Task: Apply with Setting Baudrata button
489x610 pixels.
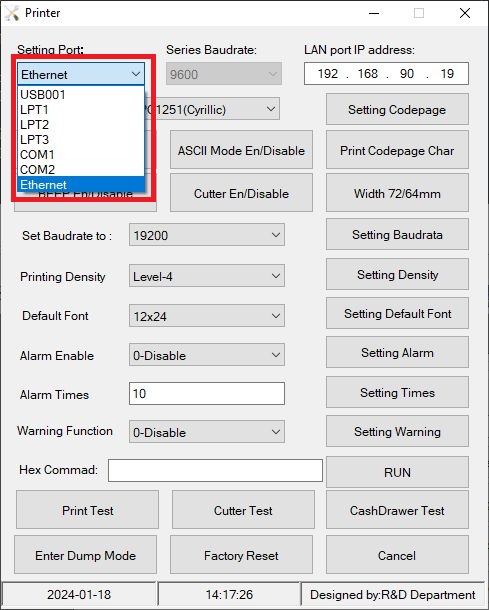Action: coord(397,235)
